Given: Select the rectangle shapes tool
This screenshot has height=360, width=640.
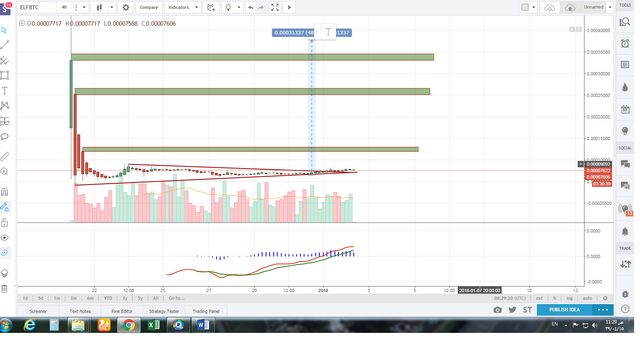Looking at the screenshot, I should click(x=4, y=76).
